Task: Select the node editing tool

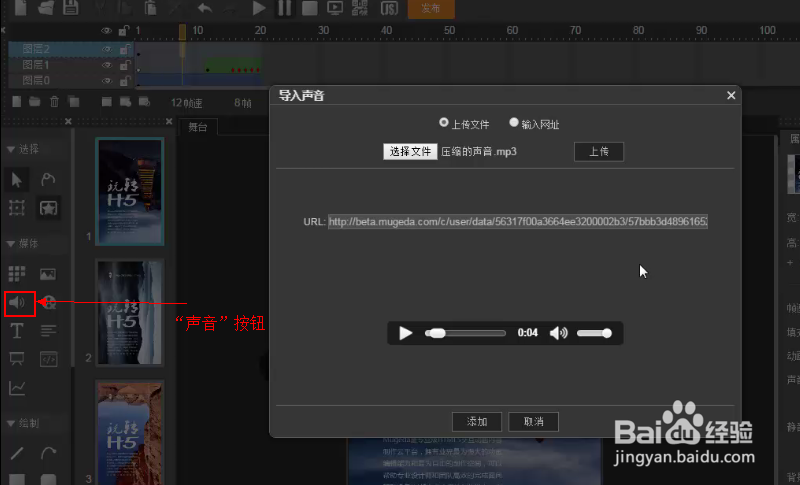Action: click(x=48, y=180)
